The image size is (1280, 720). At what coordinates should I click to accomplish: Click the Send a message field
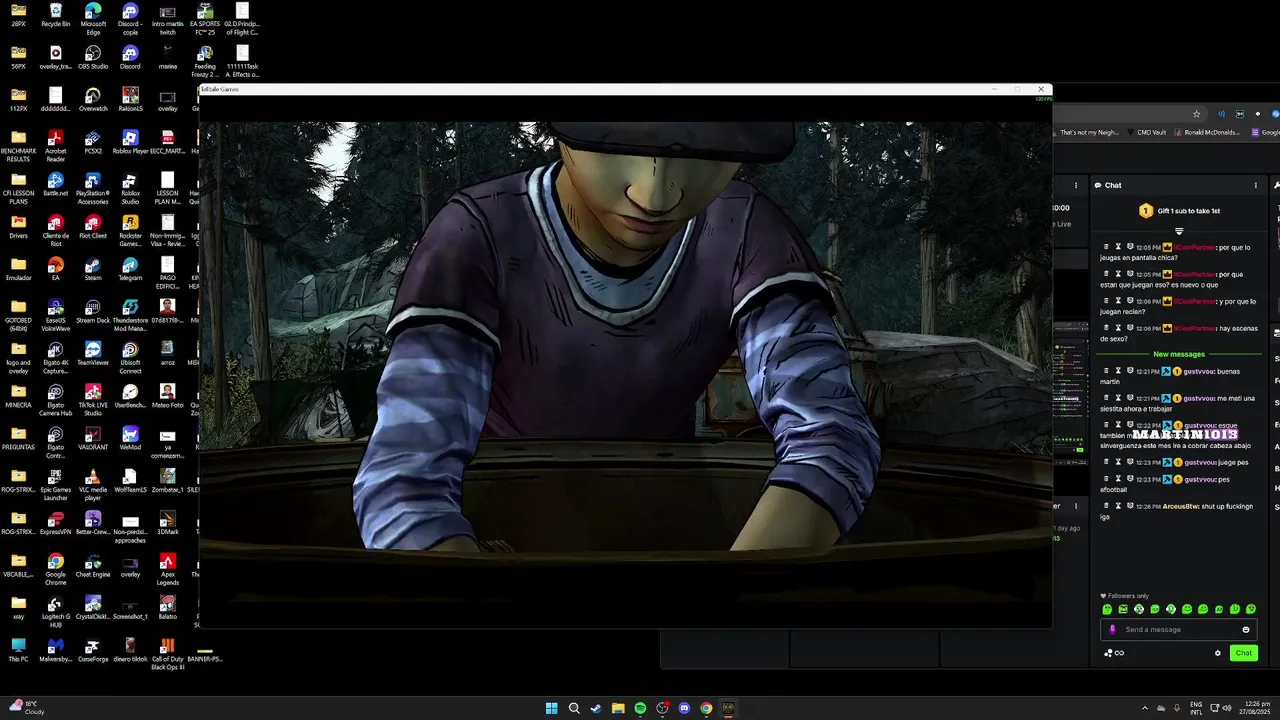pos(1177,629)
